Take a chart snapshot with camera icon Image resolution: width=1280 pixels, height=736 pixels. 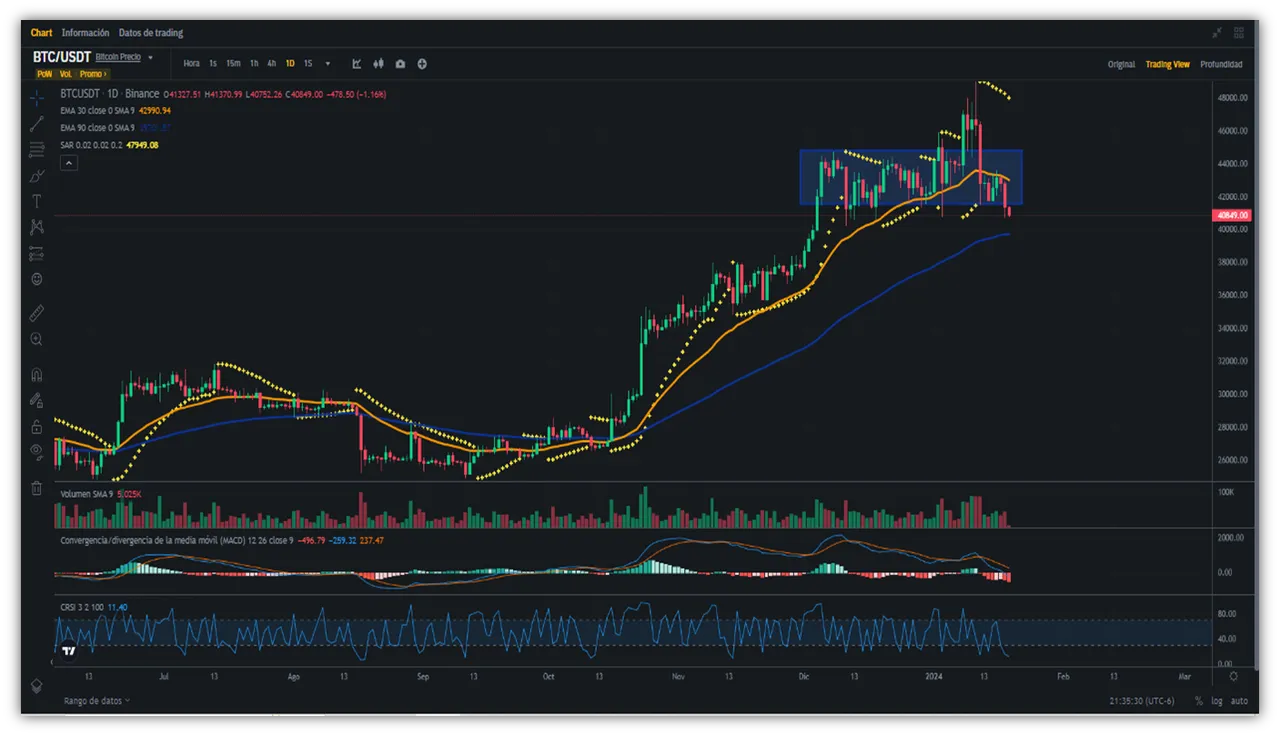click(400, 63)
